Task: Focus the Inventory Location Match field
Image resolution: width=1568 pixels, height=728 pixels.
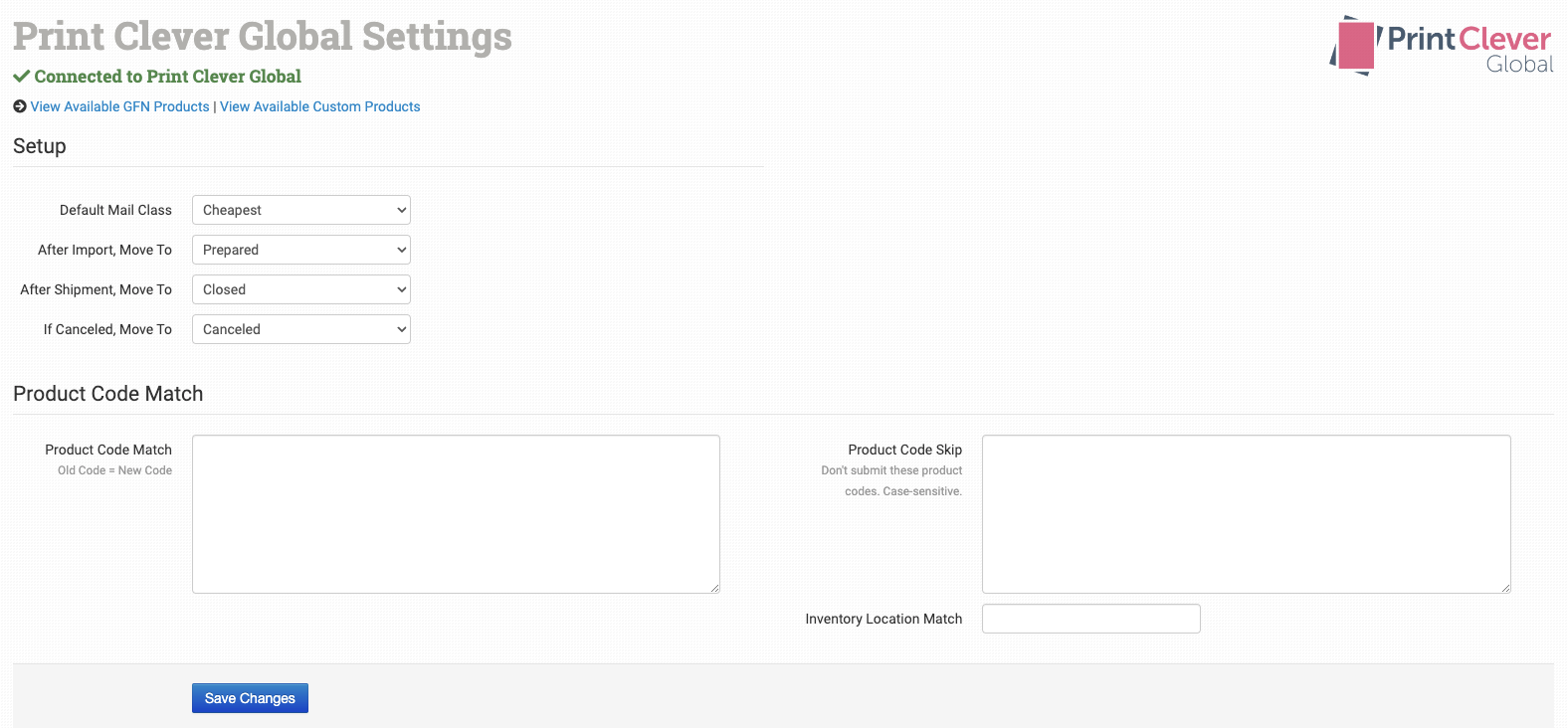Action: click(x=1090, y=619)
